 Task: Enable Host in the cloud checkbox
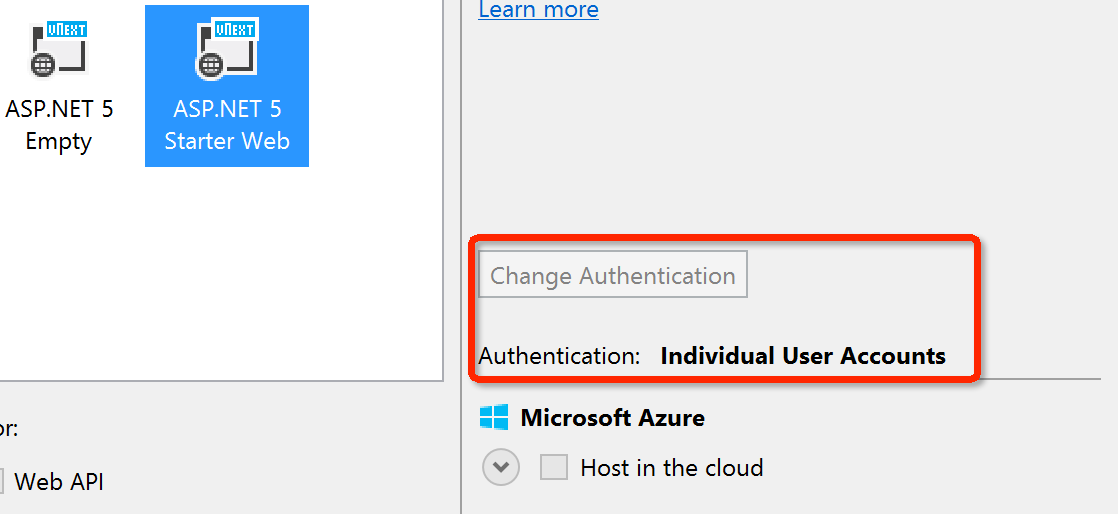(x=554, y=468)
